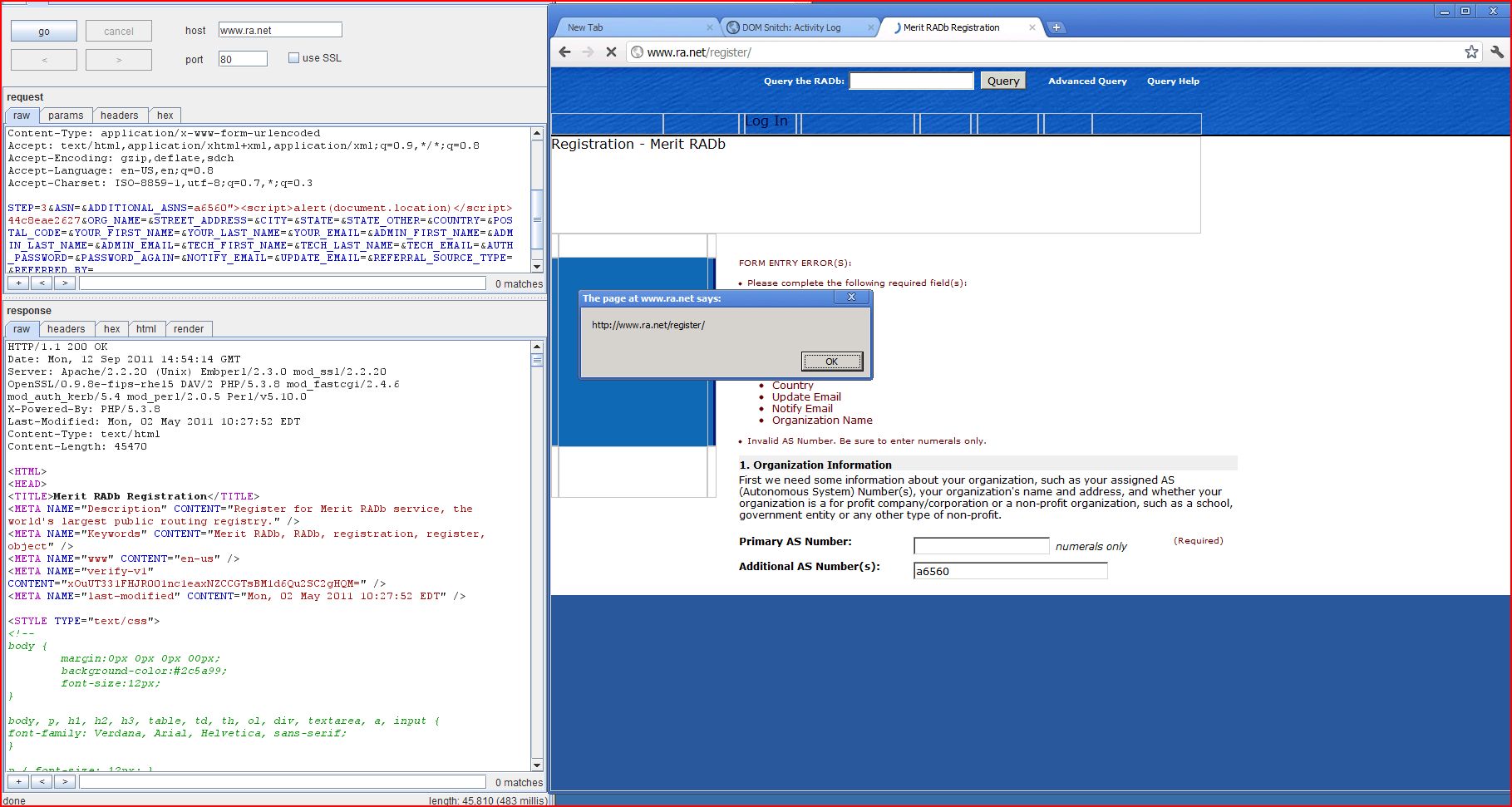
Task: Open the html tab in response panel
Action: click(146, 329)
